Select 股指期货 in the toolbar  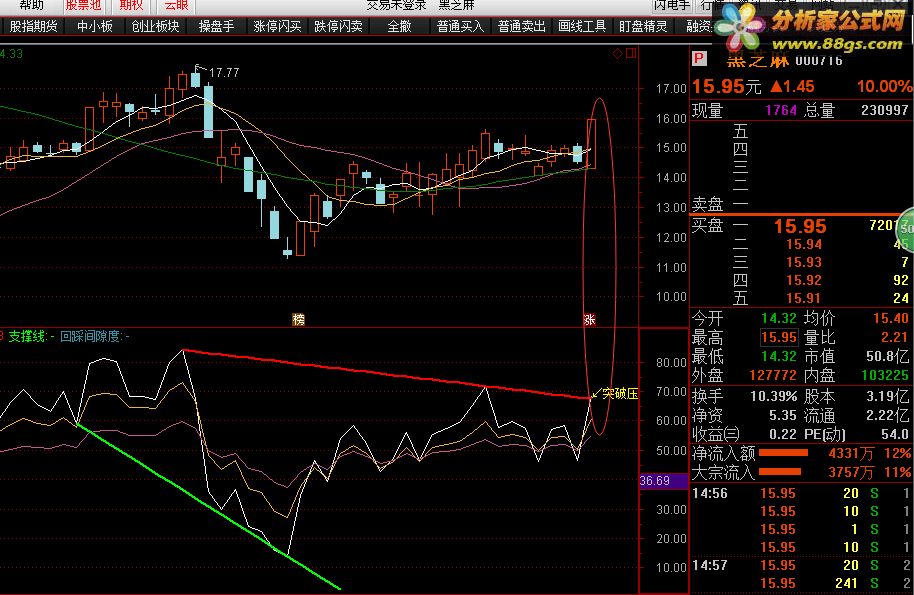(33, 26)
